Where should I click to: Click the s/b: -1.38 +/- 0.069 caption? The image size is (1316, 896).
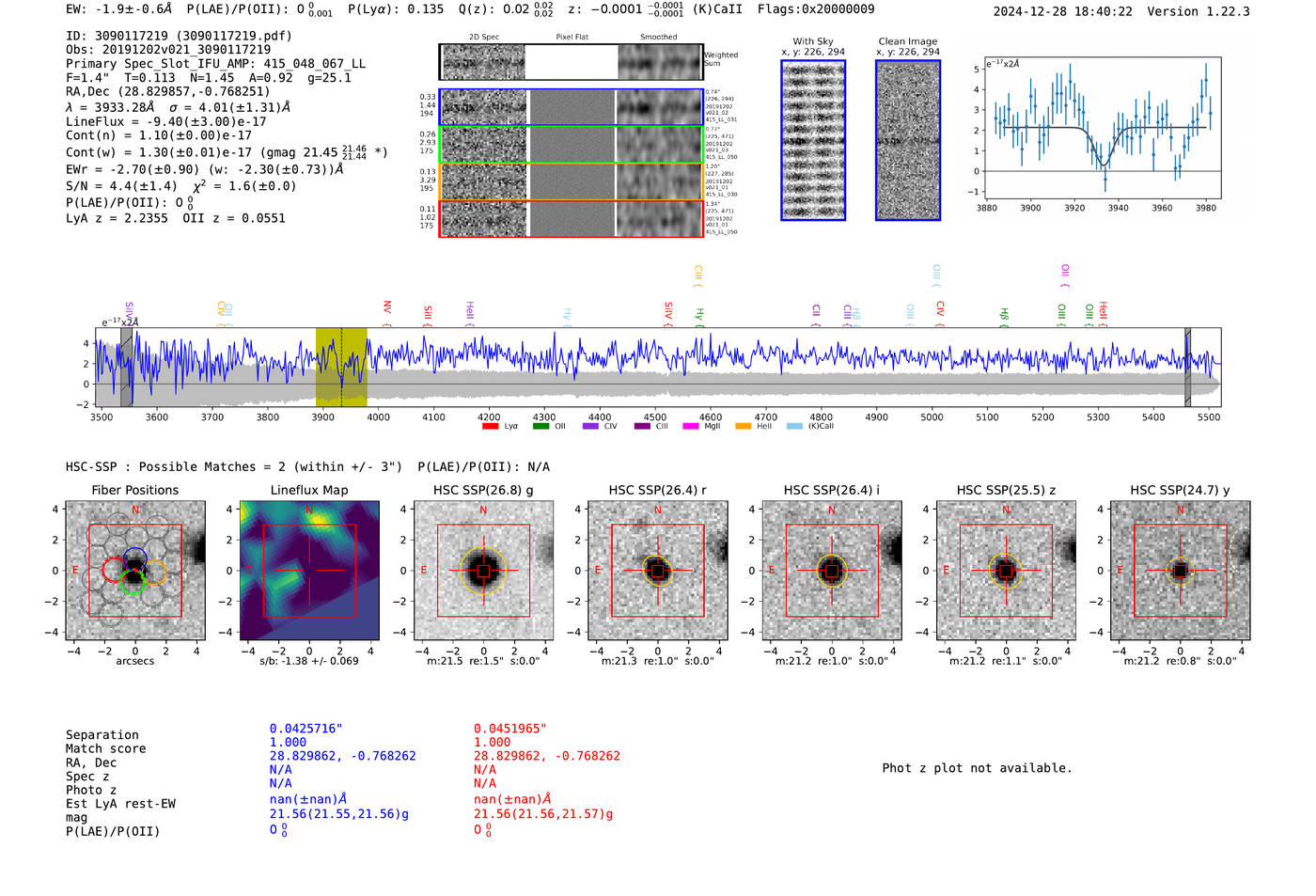[309, 661]
